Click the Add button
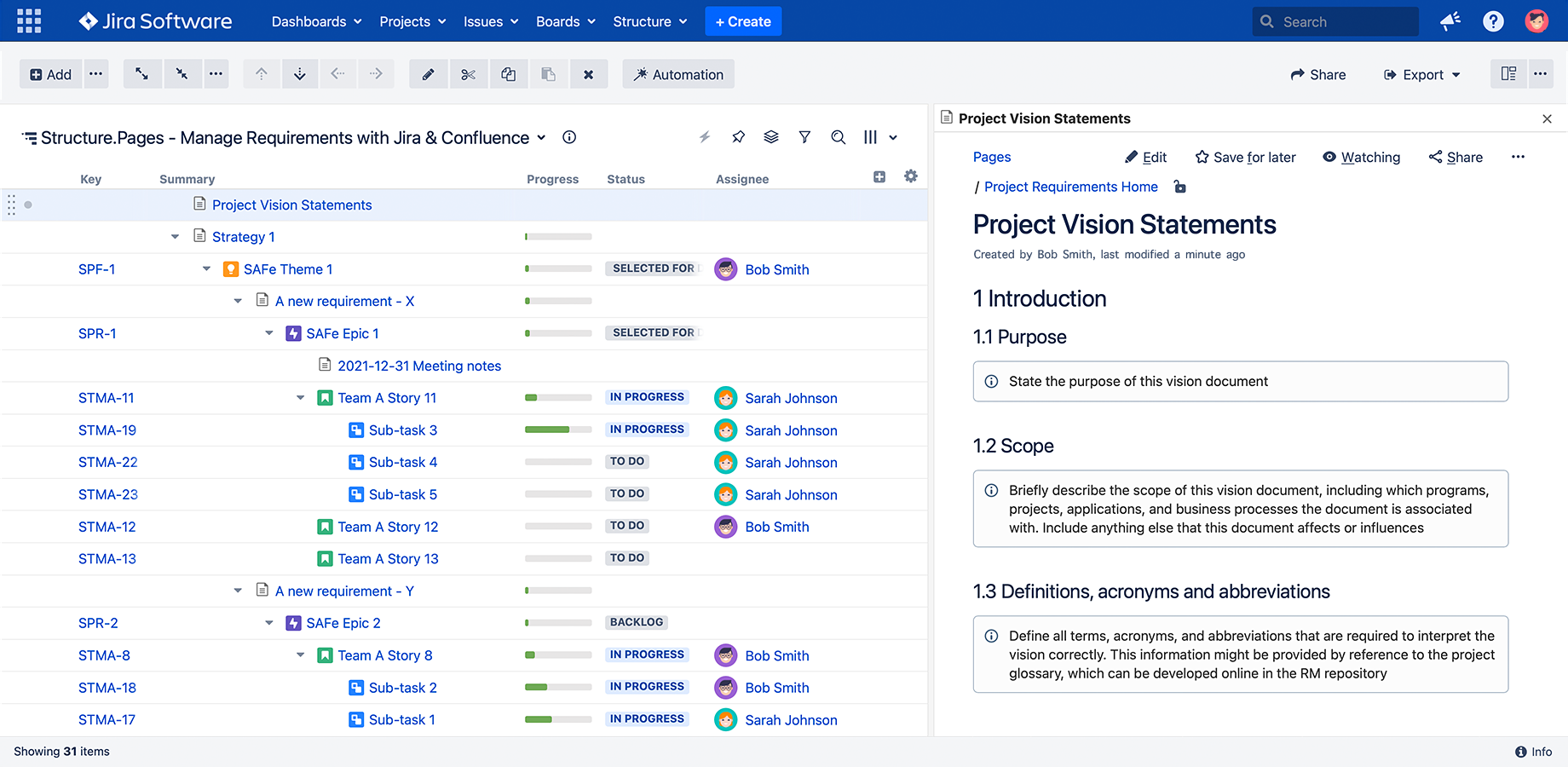The height and width of the screenshot is (767, 1568). click(x=51, y=74)
